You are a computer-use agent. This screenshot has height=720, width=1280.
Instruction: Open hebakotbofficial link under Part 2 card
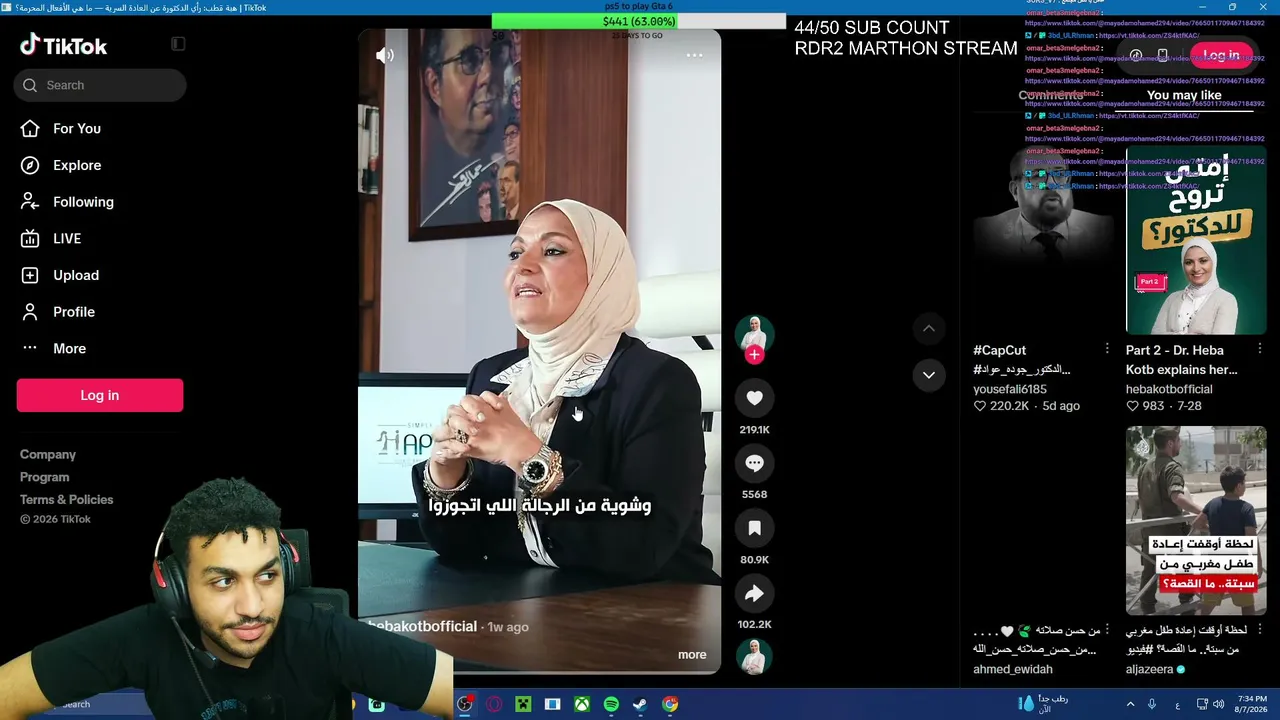click(x=1169, y=389)
